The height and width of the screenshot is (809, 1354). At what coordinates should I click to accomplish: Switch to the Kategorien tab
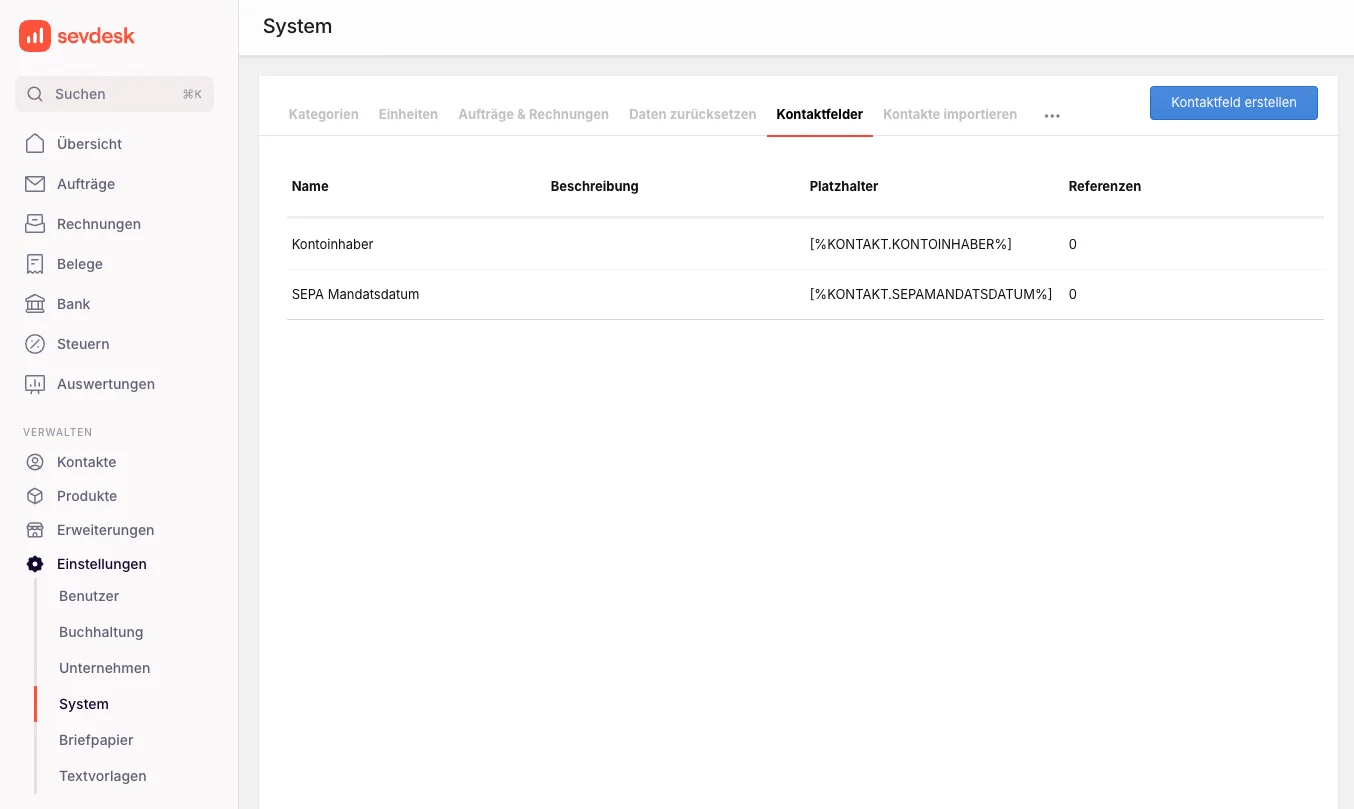[x=324, y=114]
